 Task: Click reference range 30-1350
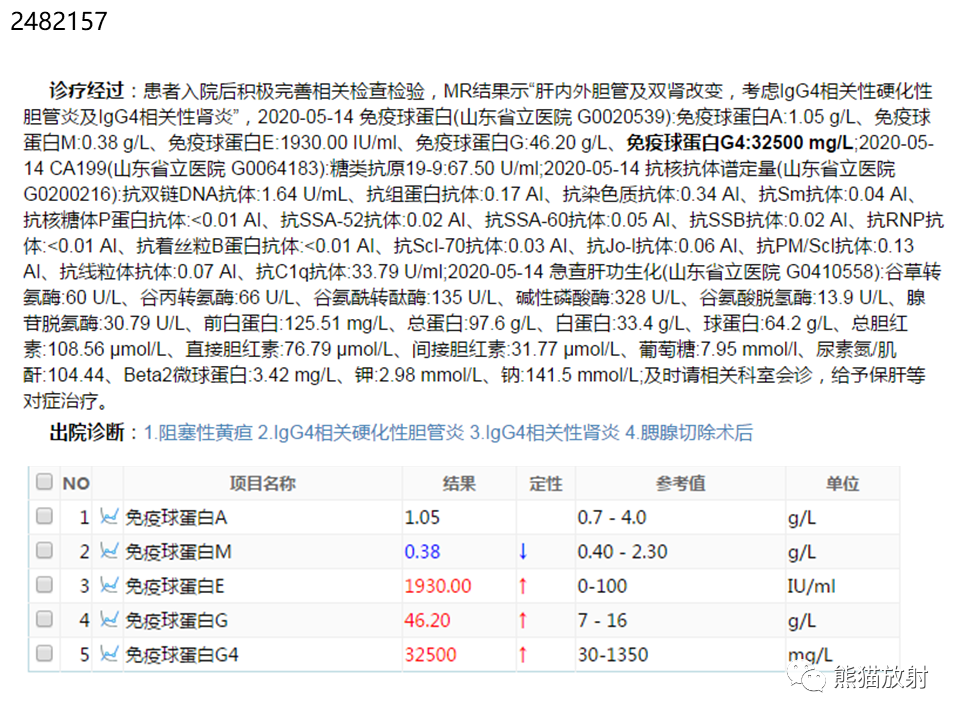(613, 654)
